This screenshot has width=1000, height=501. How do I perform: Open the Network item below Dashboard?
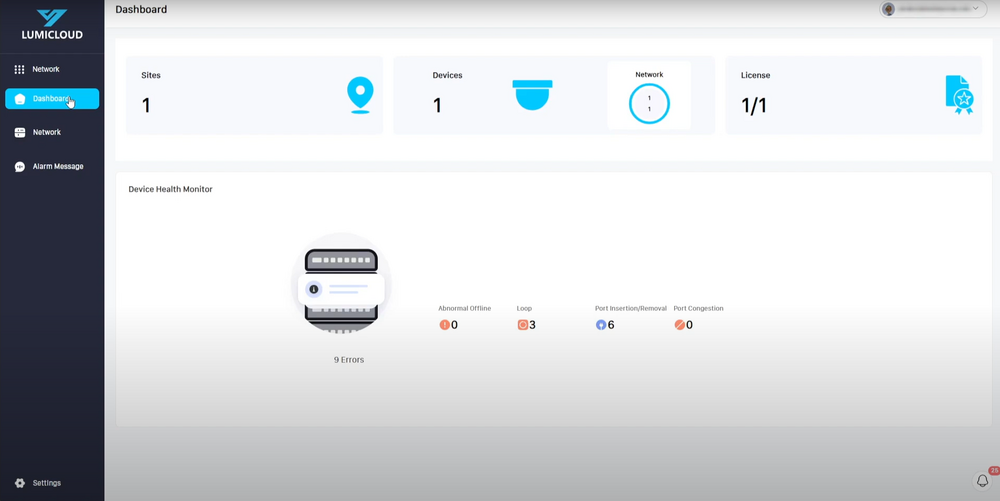45,132
